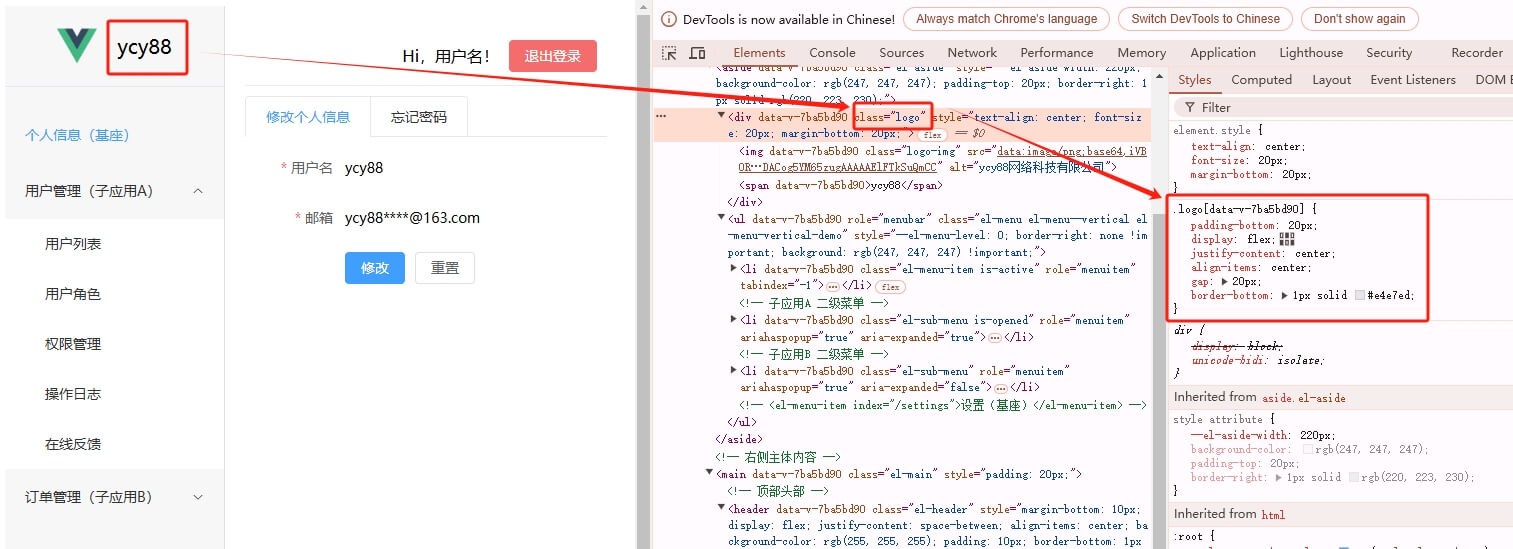The width and height of the screenshot is (1513, 549).
Task: Toggle the device toolbar icon
Action: [x=697, y=53]
